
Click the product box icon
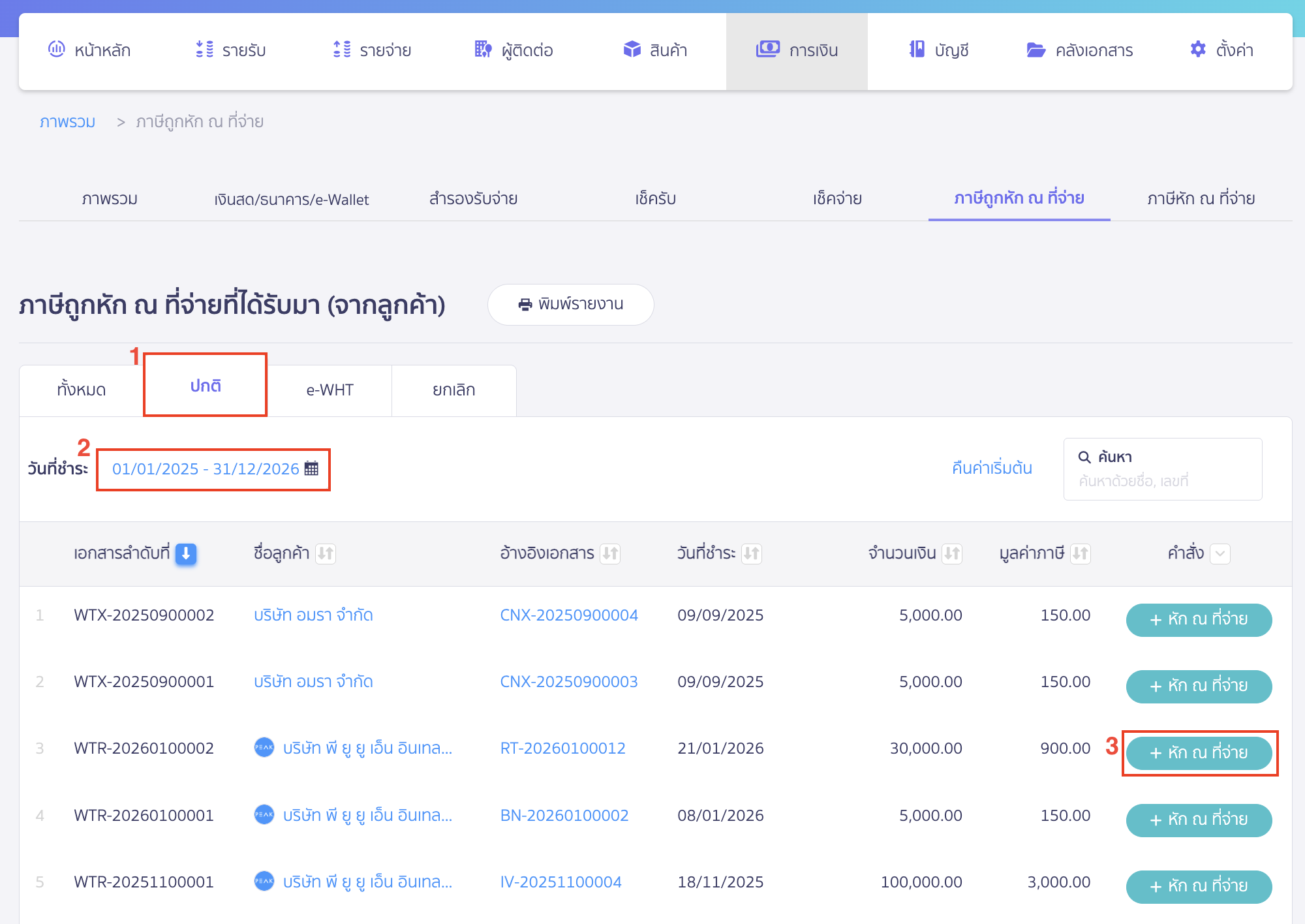(x=632, y=49)
